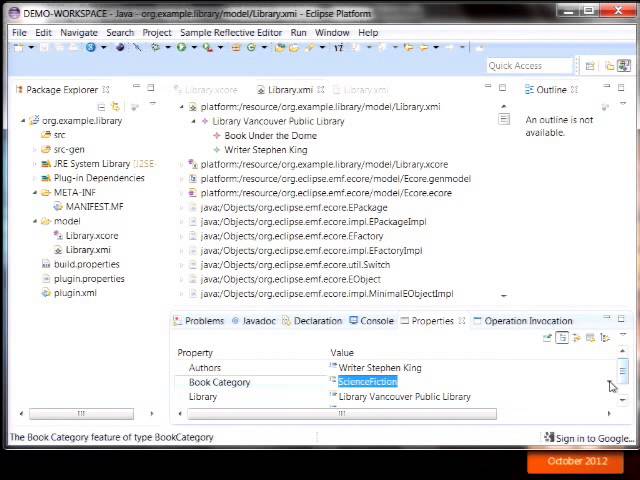This screenshot has width=640, height=480.
Task: Close the Package Explorer tab
Action: tap(106, 89)
